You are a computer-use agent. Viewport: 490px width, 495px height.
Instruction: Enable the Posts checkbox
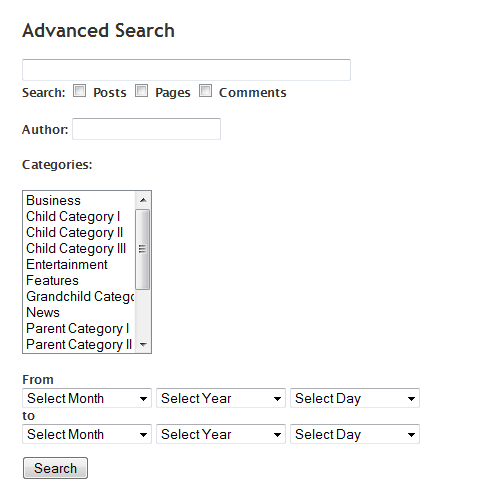pos(79,91)
